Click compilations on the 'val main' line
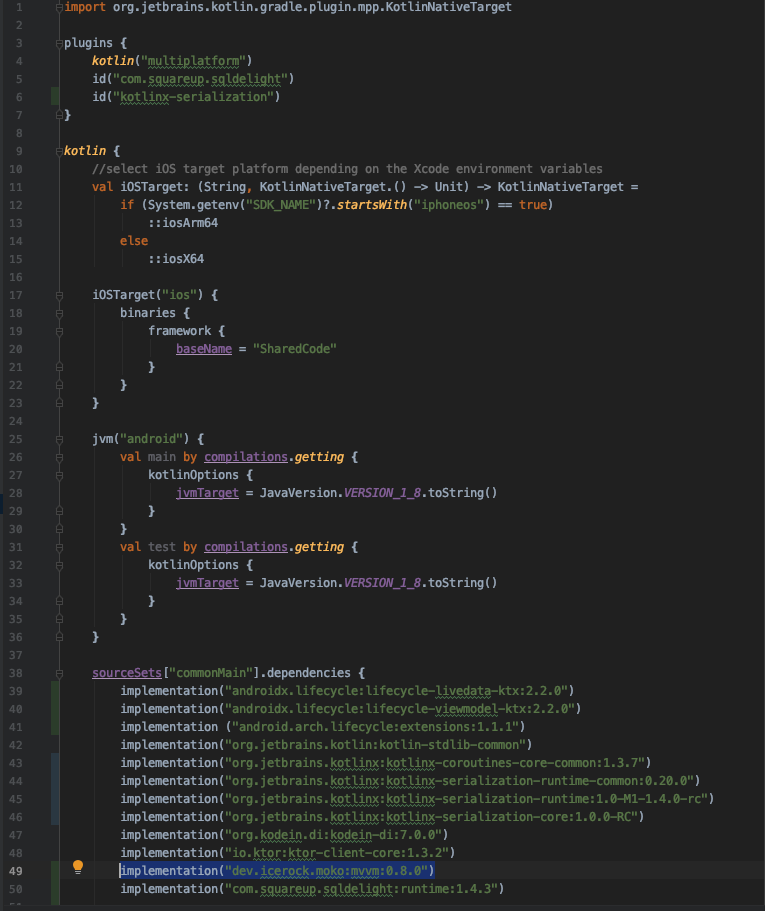This screenshot has width=765, height=911. pos(246,457)
